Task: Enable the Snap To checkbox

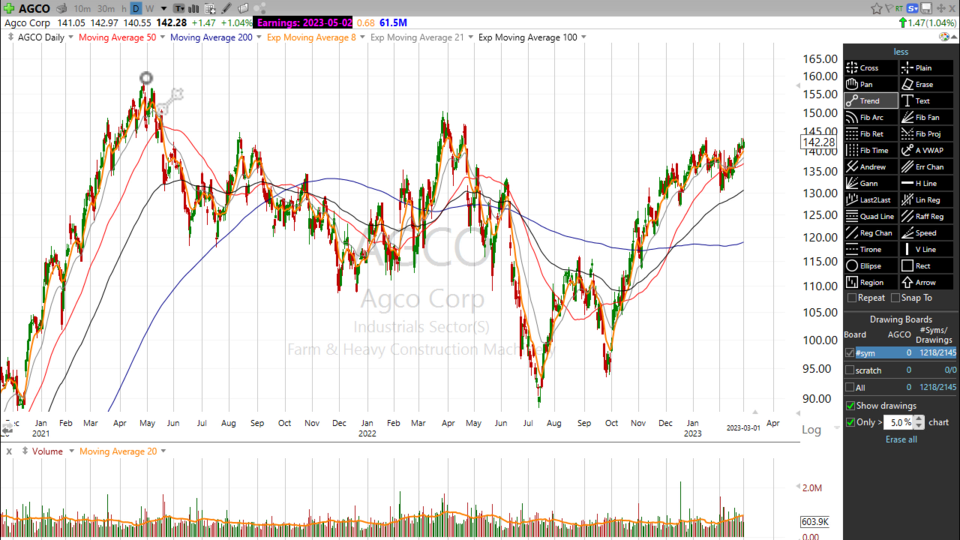Action: tap(895, 298)
